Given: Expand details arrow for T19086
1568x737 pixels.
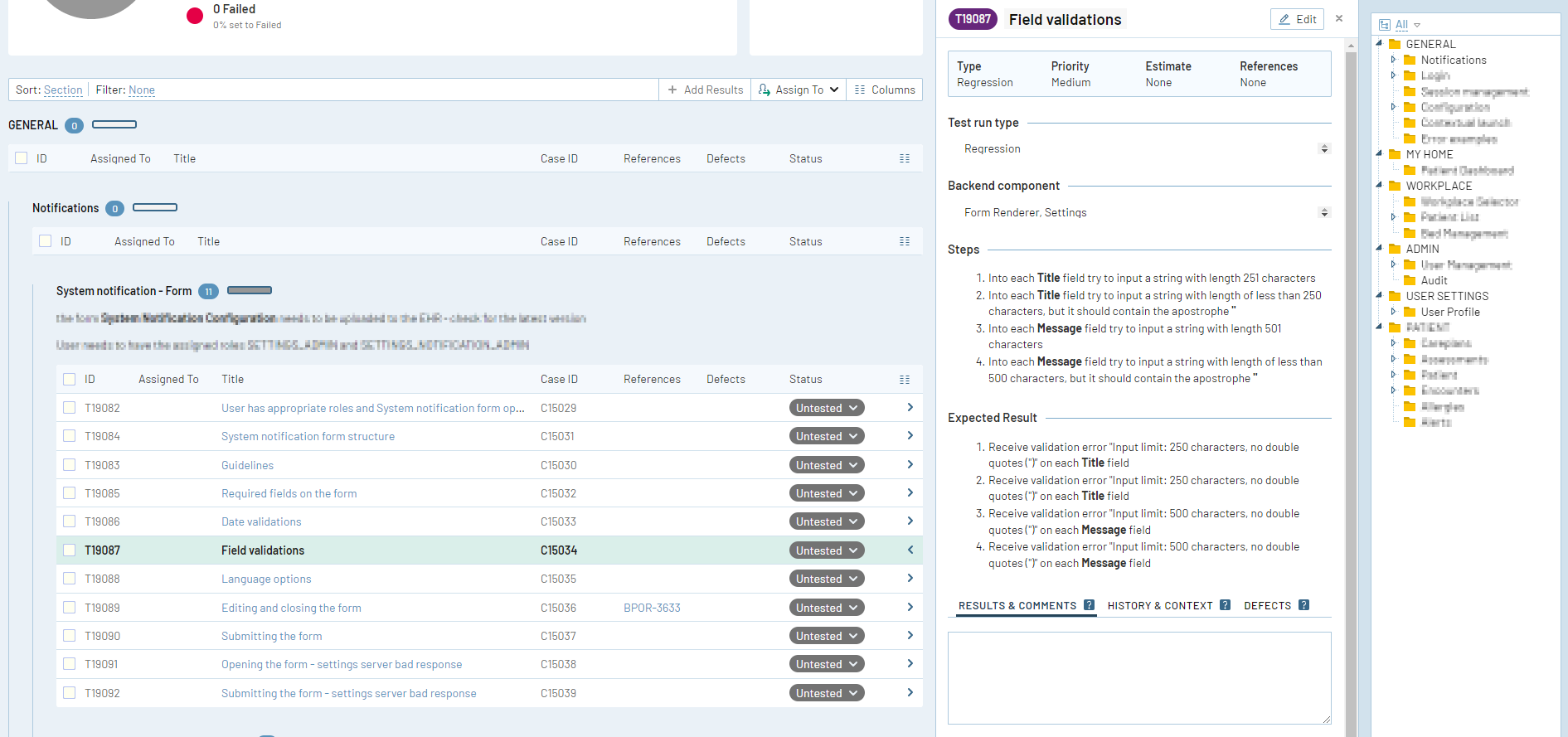Looking at the screenshot, I should [x=910, y=521].
